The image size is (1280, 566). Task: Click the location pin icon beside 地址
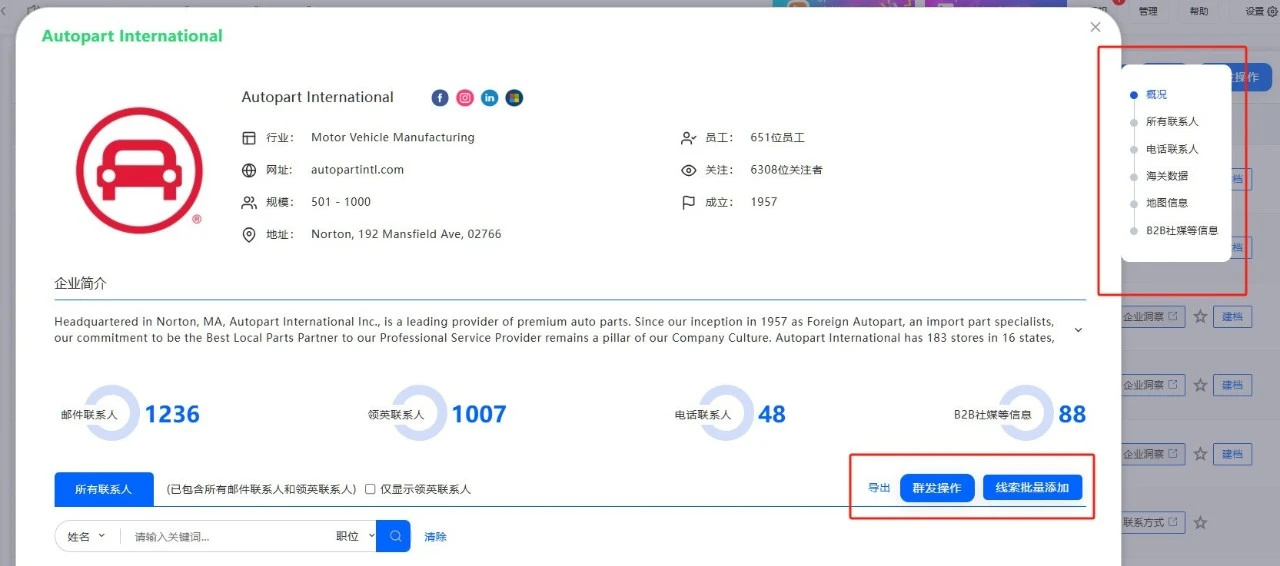(249, 235)
